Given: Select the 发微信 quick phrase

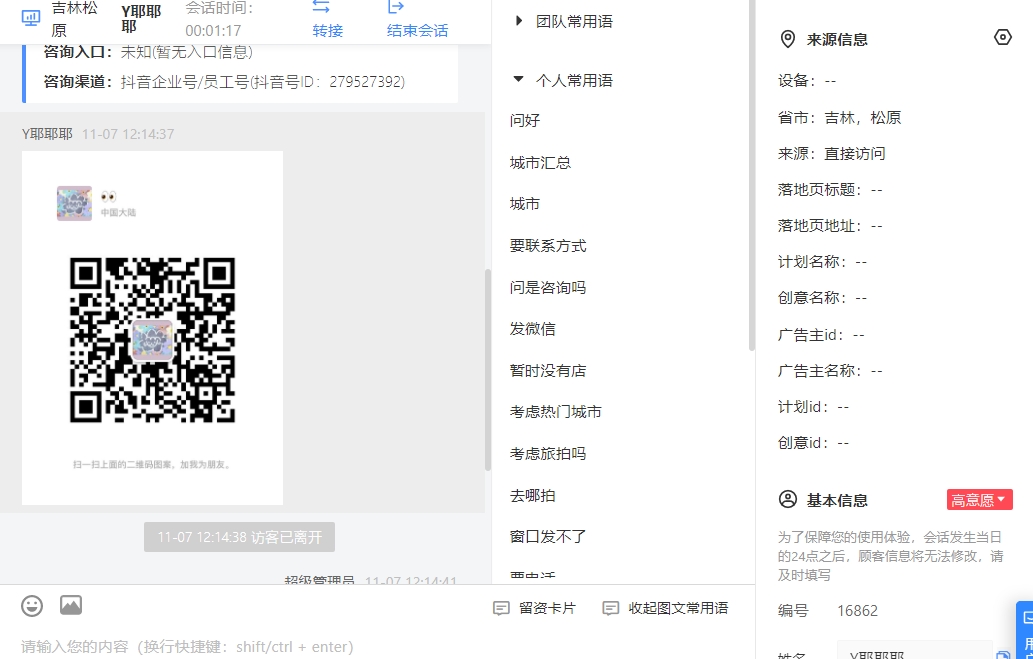Looking at the screenshot, I should 532,329.
